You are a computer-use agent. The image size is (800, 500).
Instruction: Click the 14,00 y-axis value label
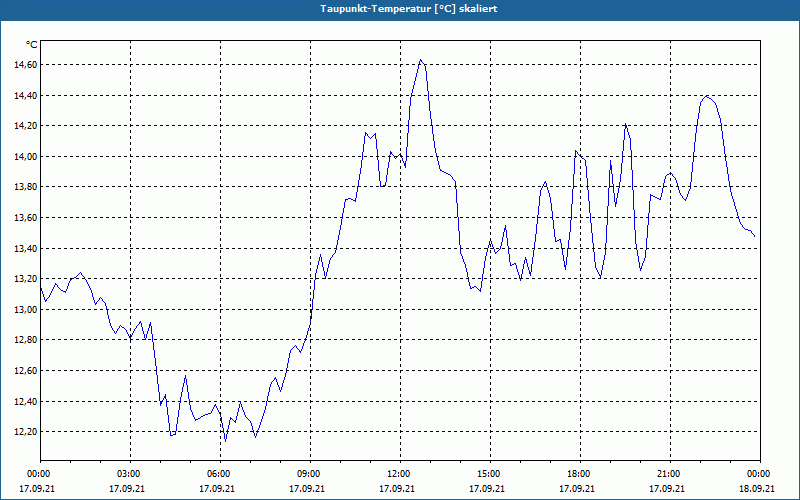click(23, 157)
